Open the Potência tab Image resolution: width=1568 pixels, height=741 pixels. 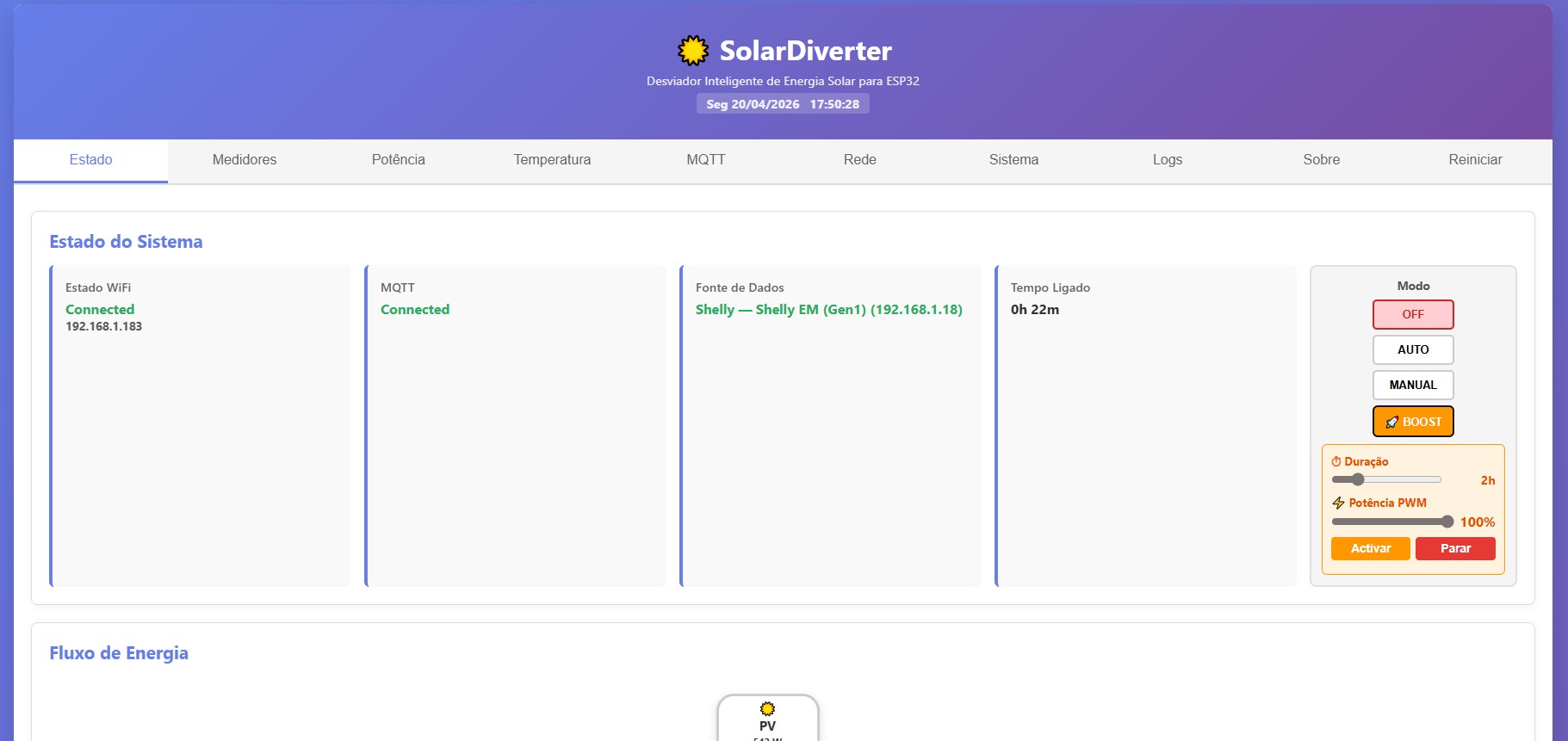point(398,160)
